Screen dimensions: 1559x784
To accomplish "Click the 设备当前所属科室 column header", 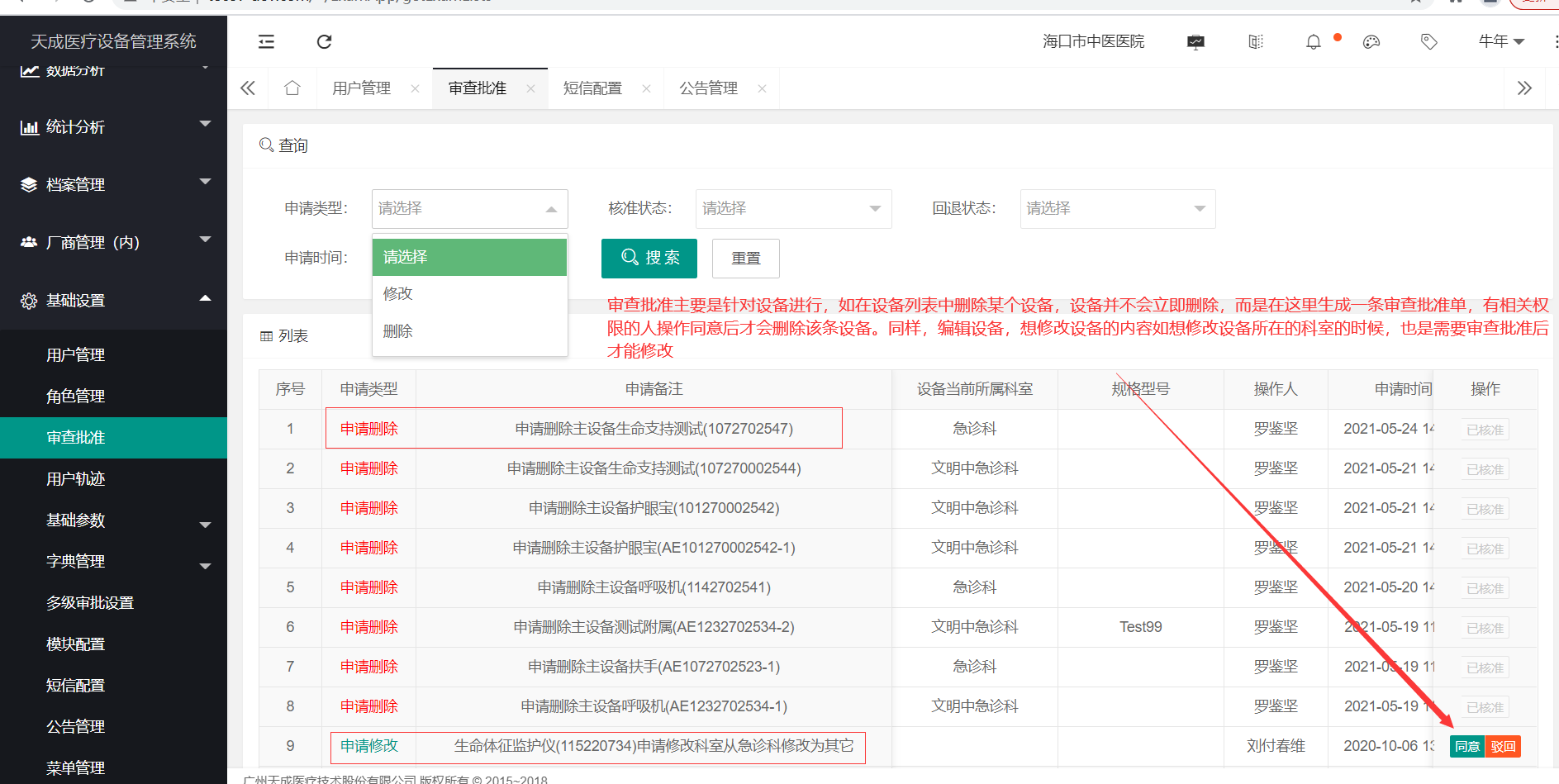I will [975, 389].
